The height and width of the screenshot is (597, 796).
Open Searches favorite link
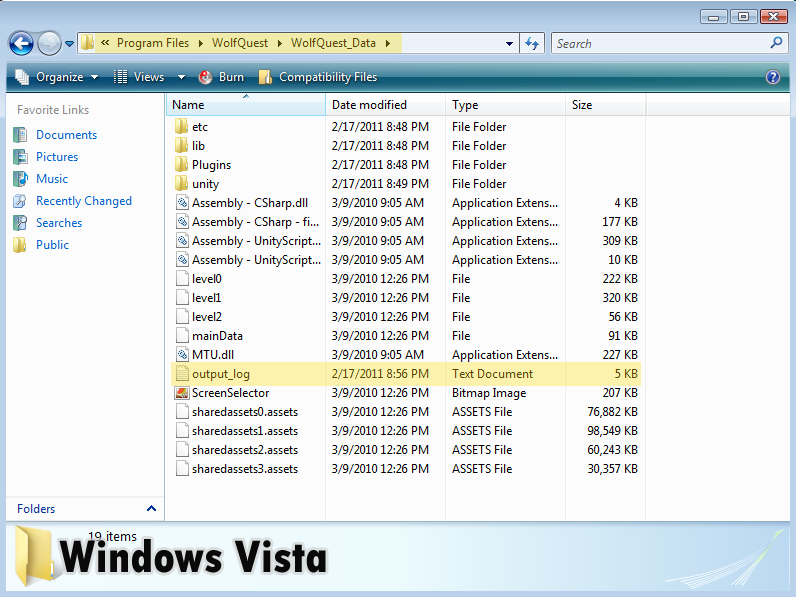tap(59, 223)
